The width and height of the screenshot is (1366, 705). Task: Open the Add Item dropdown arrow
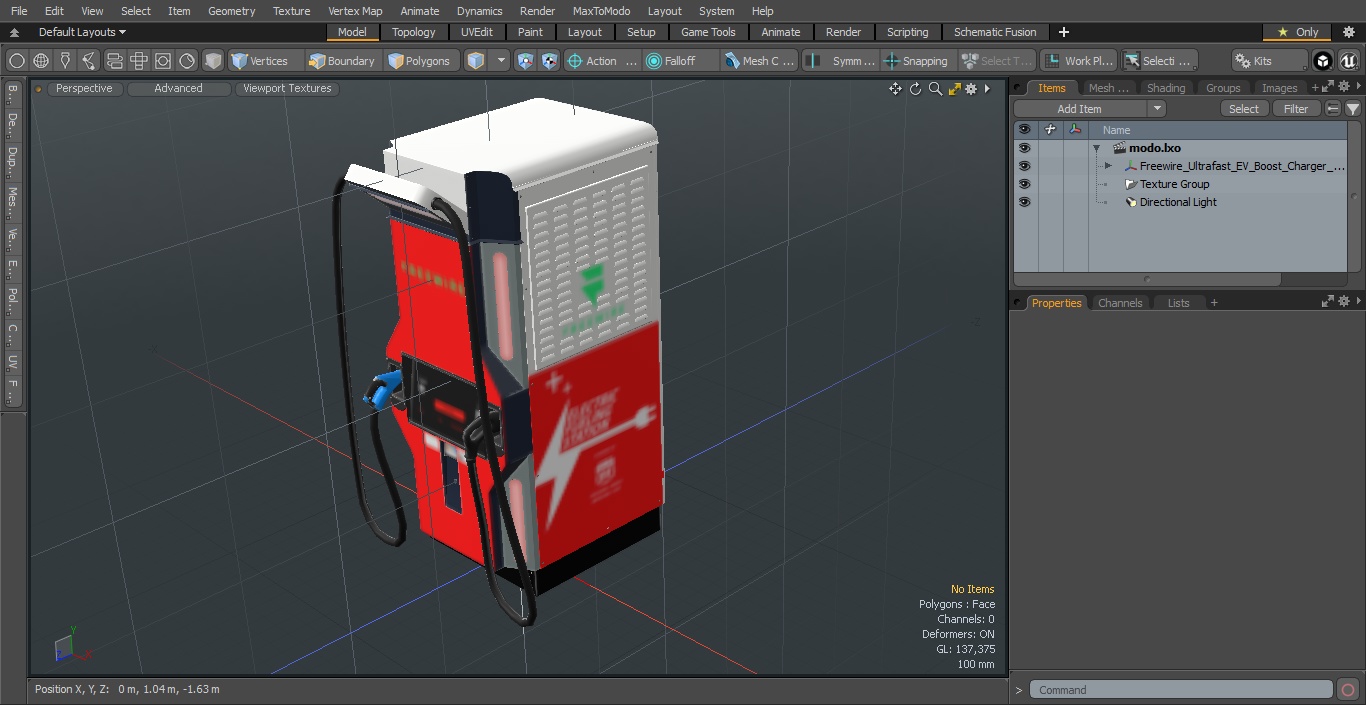1157,109
